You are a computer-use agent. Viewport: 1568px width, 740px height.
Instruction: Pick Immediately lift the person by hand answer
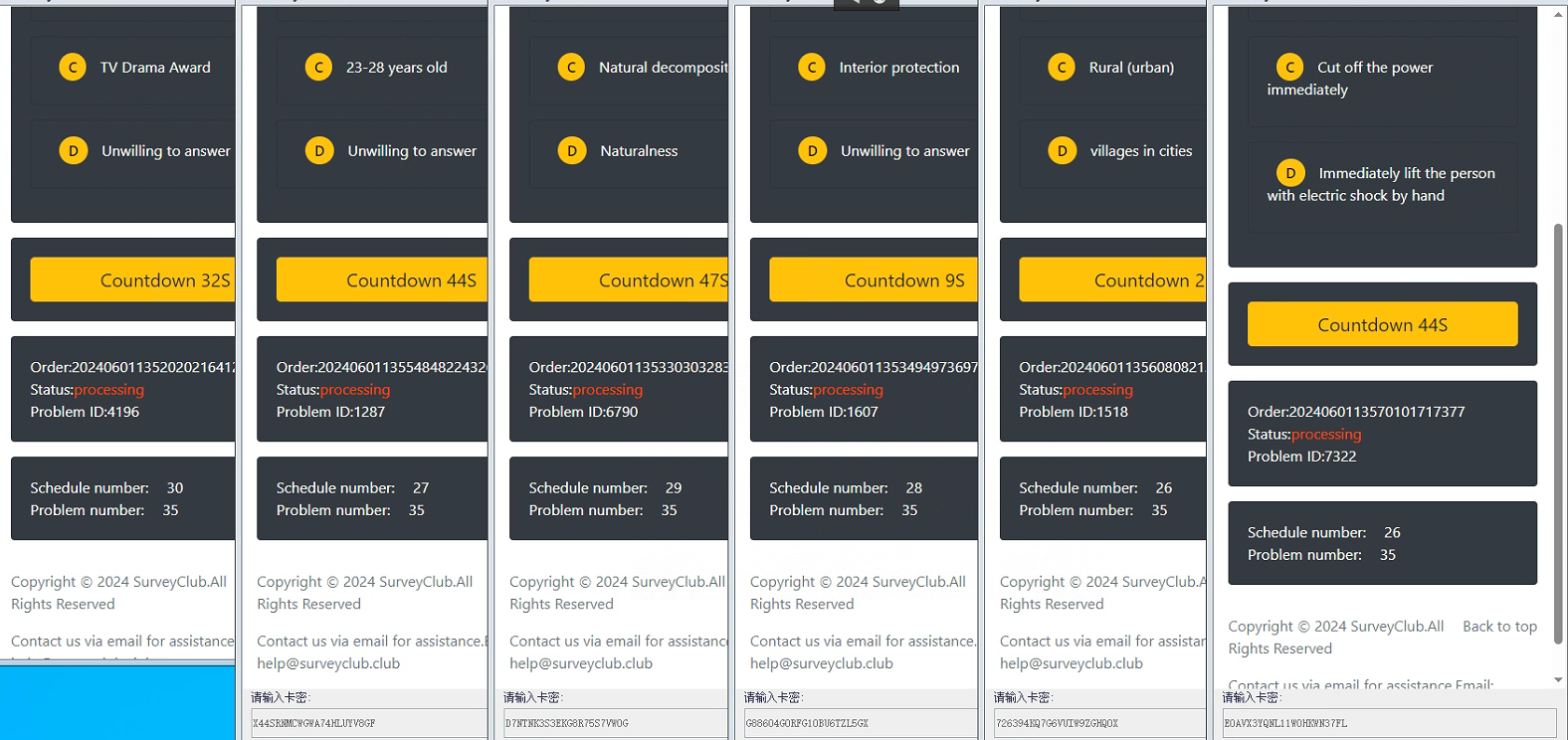click(x=1382, y=187)
